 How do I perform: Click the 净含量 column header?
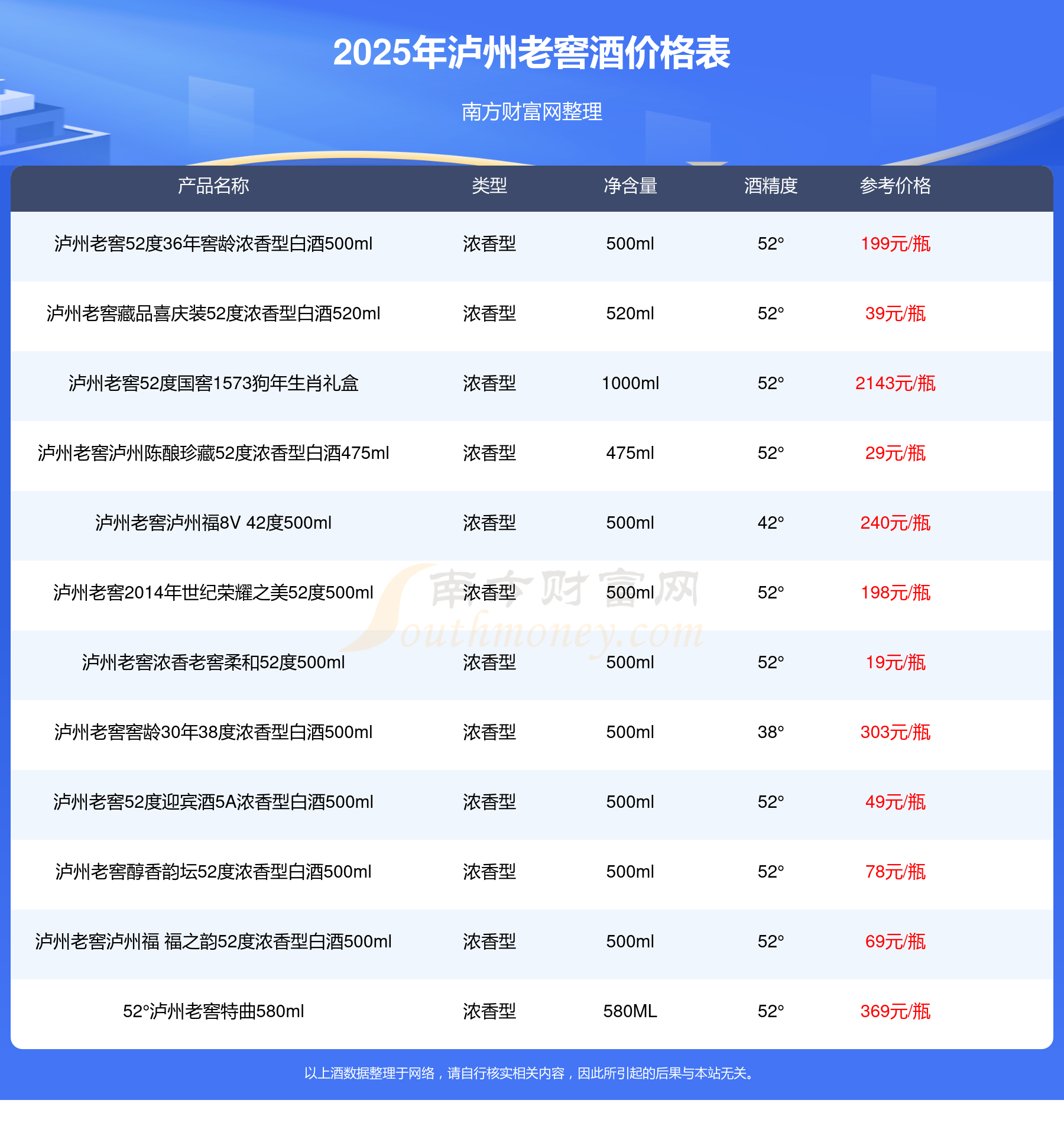(x=630, y=186)
